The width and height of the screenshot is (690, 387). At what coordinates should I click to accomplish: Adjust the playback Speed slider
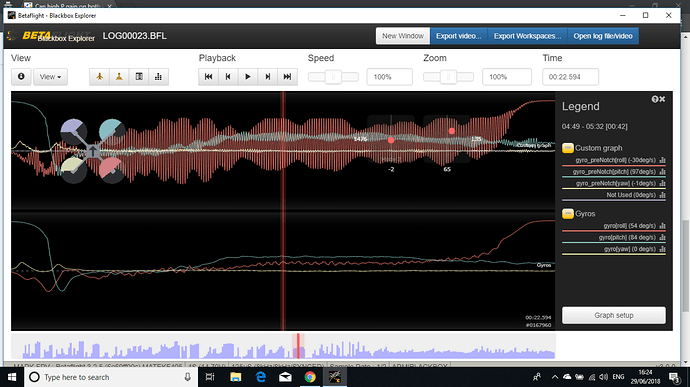click(333, 77)
